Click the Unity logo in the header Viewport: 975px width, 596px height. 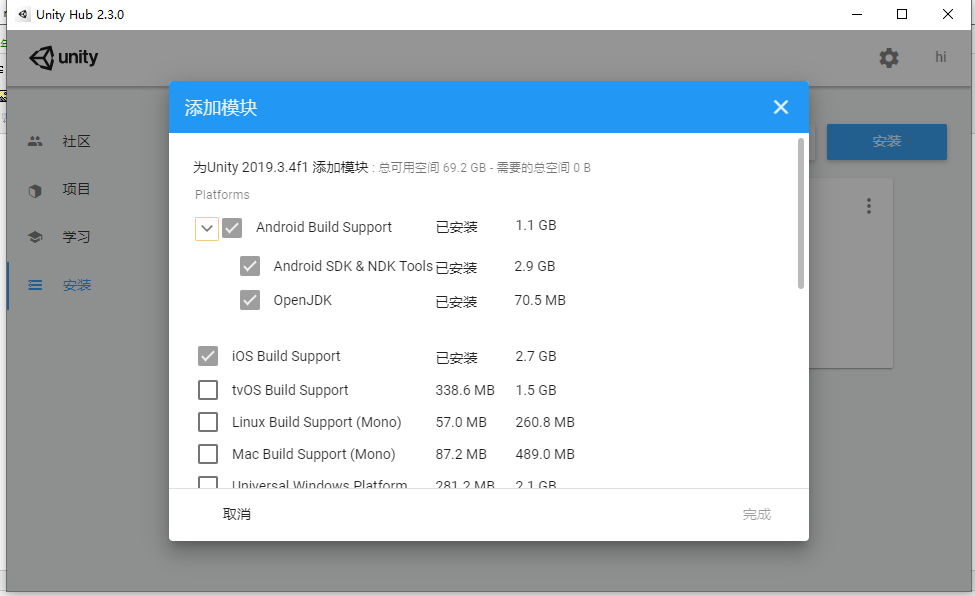(63, 58)
